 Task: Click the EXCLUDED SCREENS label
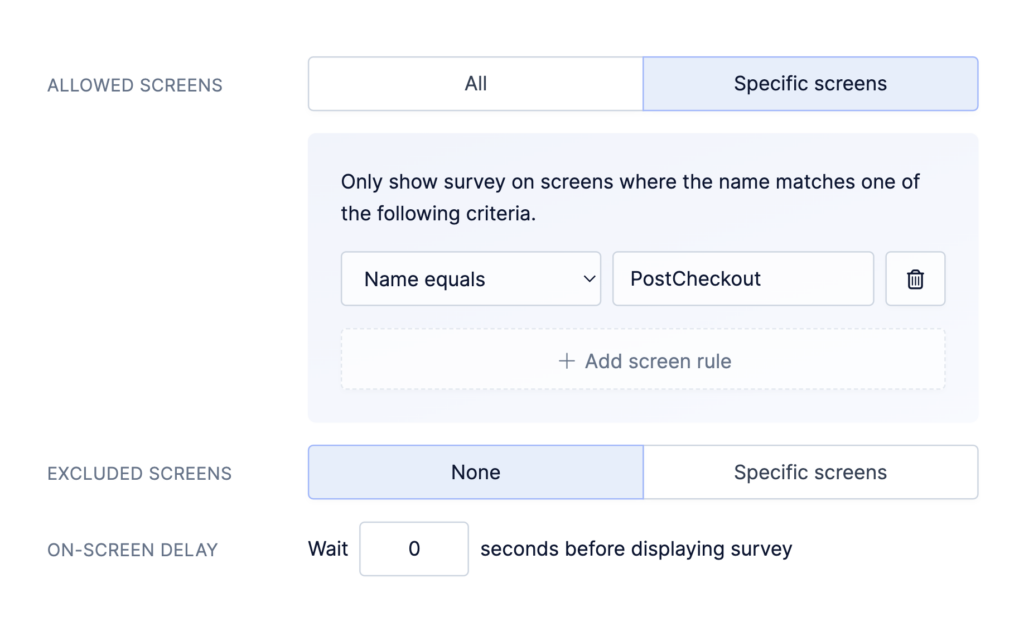139,473
